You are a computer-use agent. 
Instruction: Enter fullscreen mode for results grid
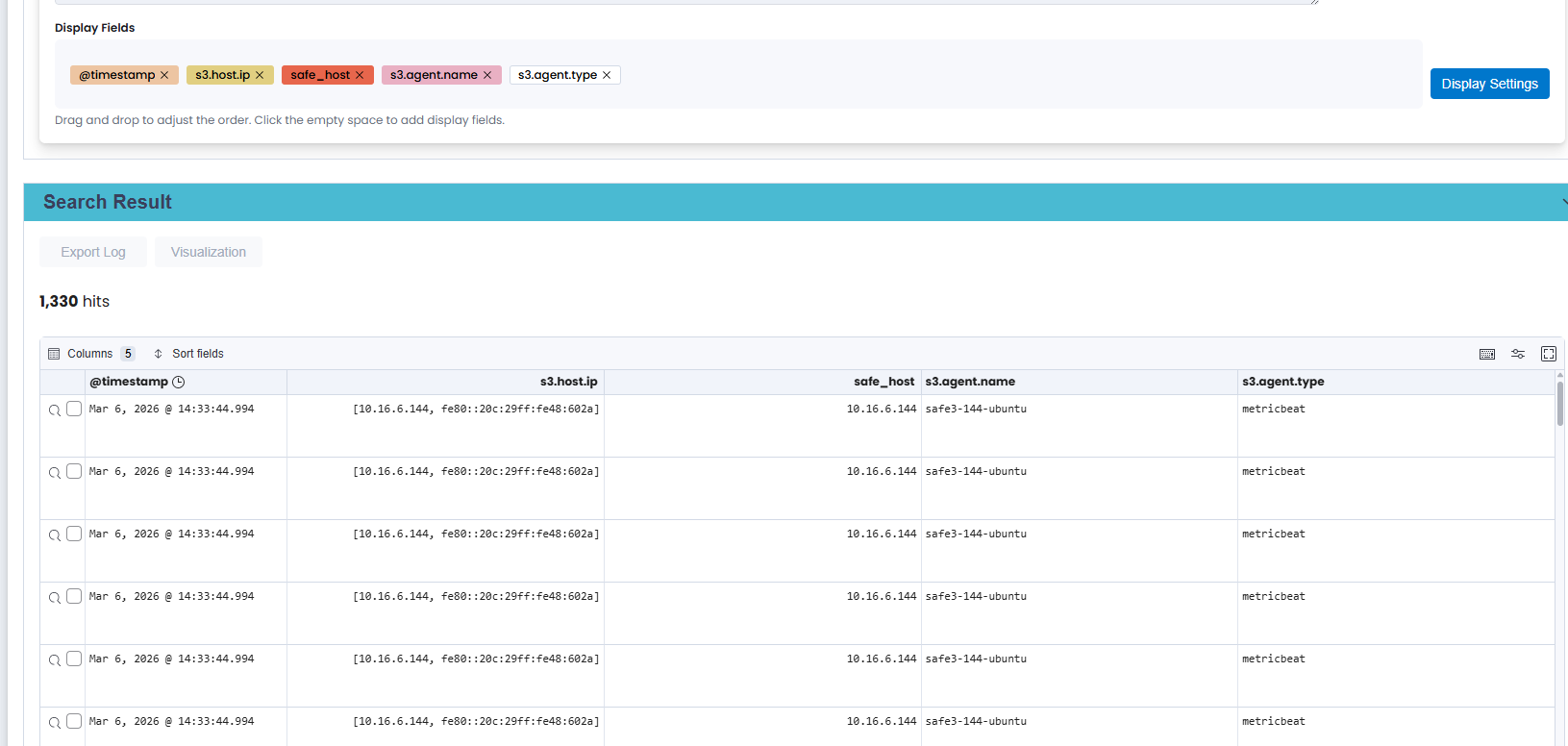[1549, 354]
